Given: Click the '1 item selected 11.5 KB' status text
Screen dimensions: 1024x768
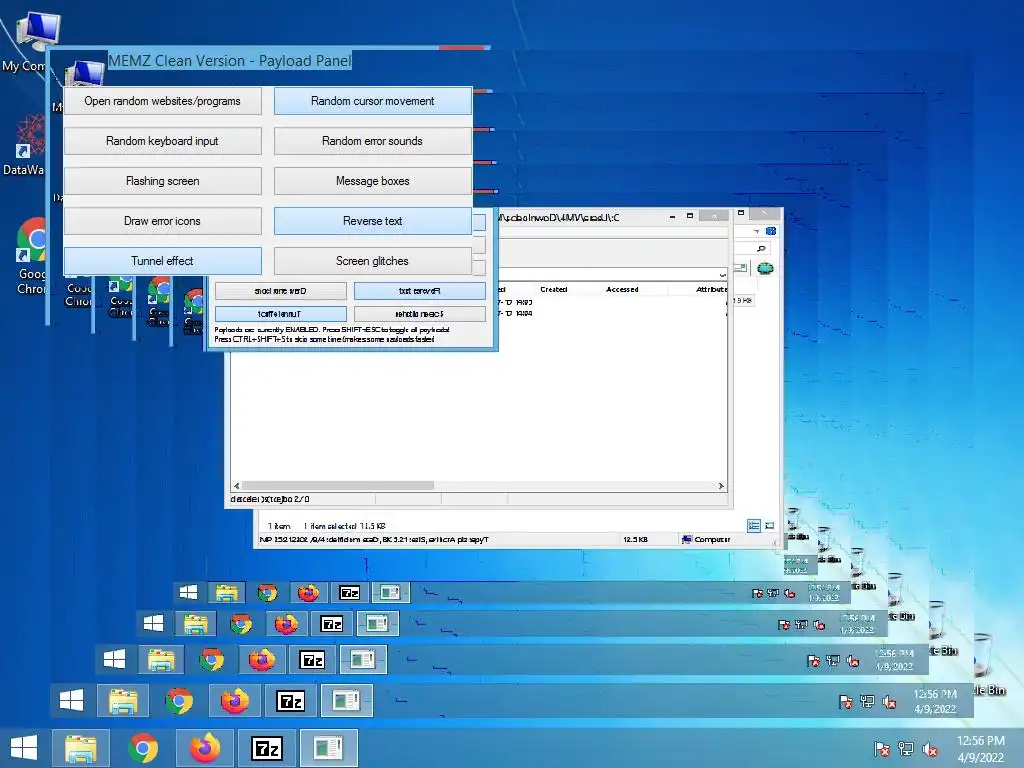Looking at the screenshot, I should 344,526.
